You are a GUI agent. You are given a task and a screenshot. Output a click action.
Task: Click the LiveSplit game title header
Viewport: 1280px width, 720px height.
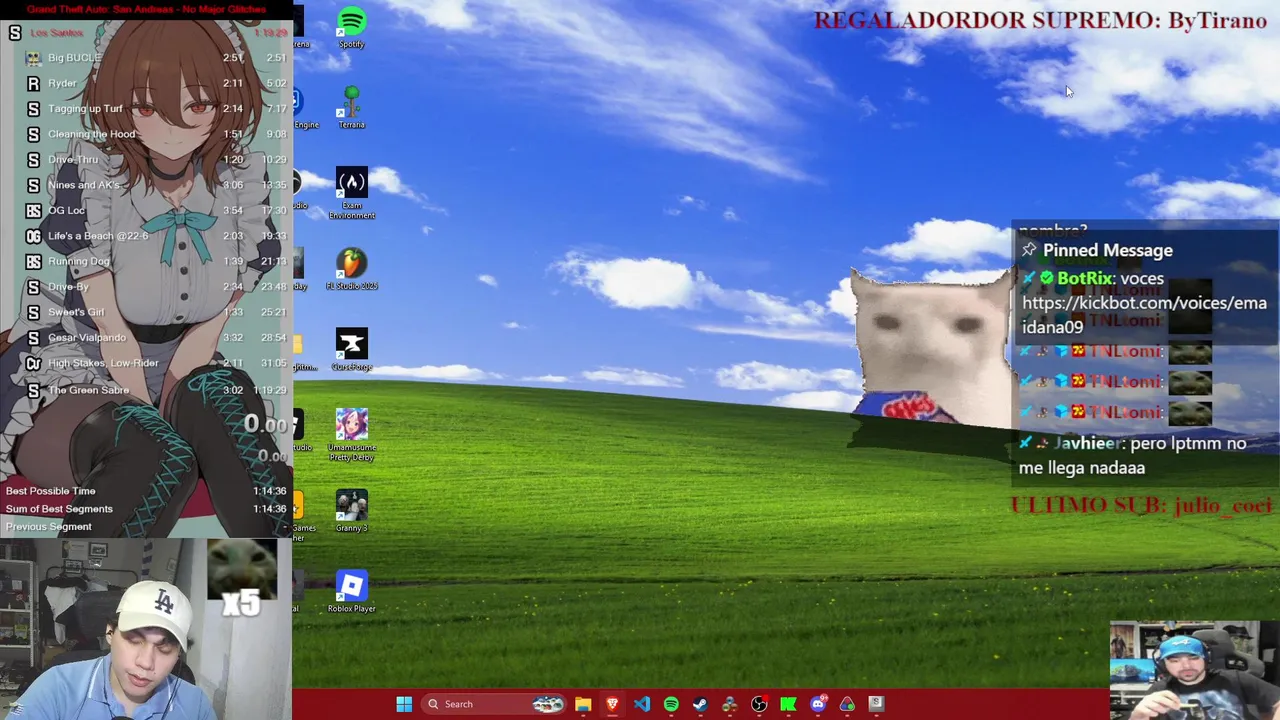[146, 10]
